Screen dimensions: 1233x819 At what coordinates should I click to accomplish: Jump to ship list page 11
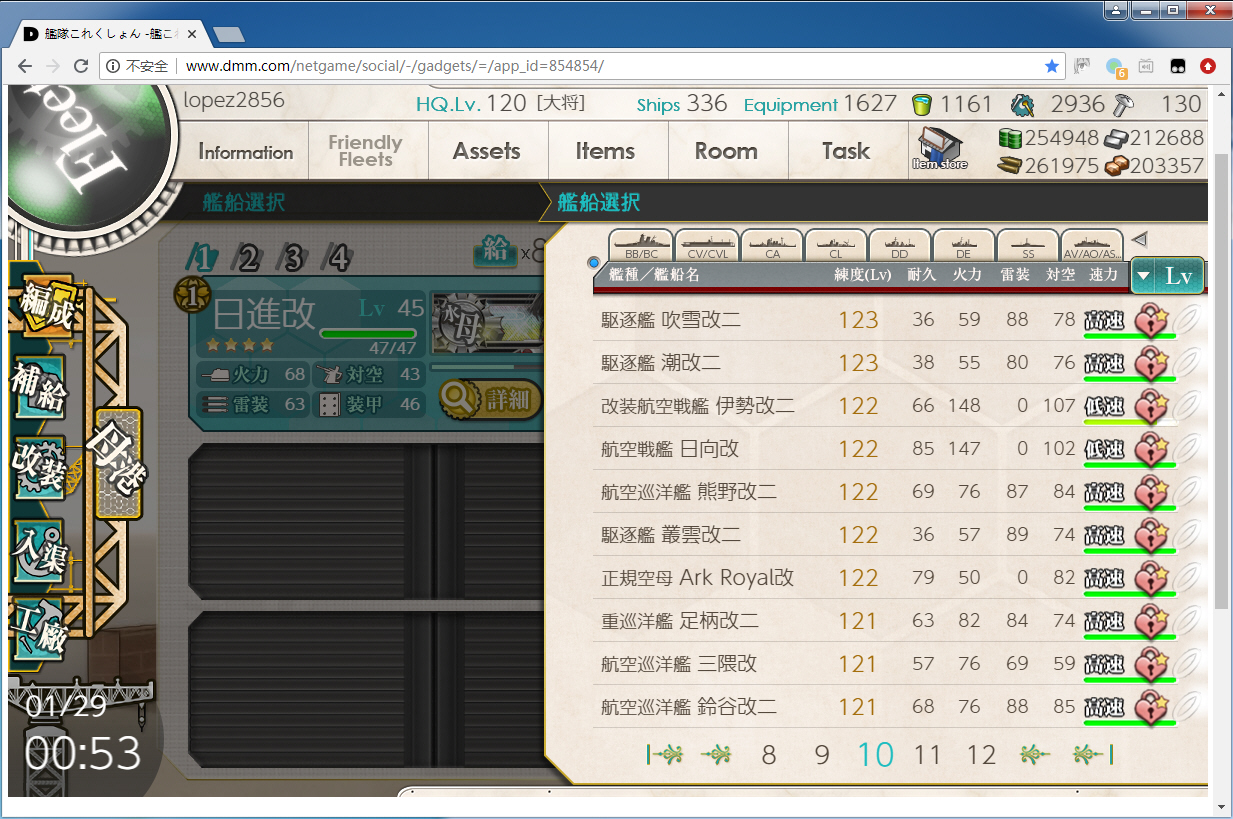(928, 755)
